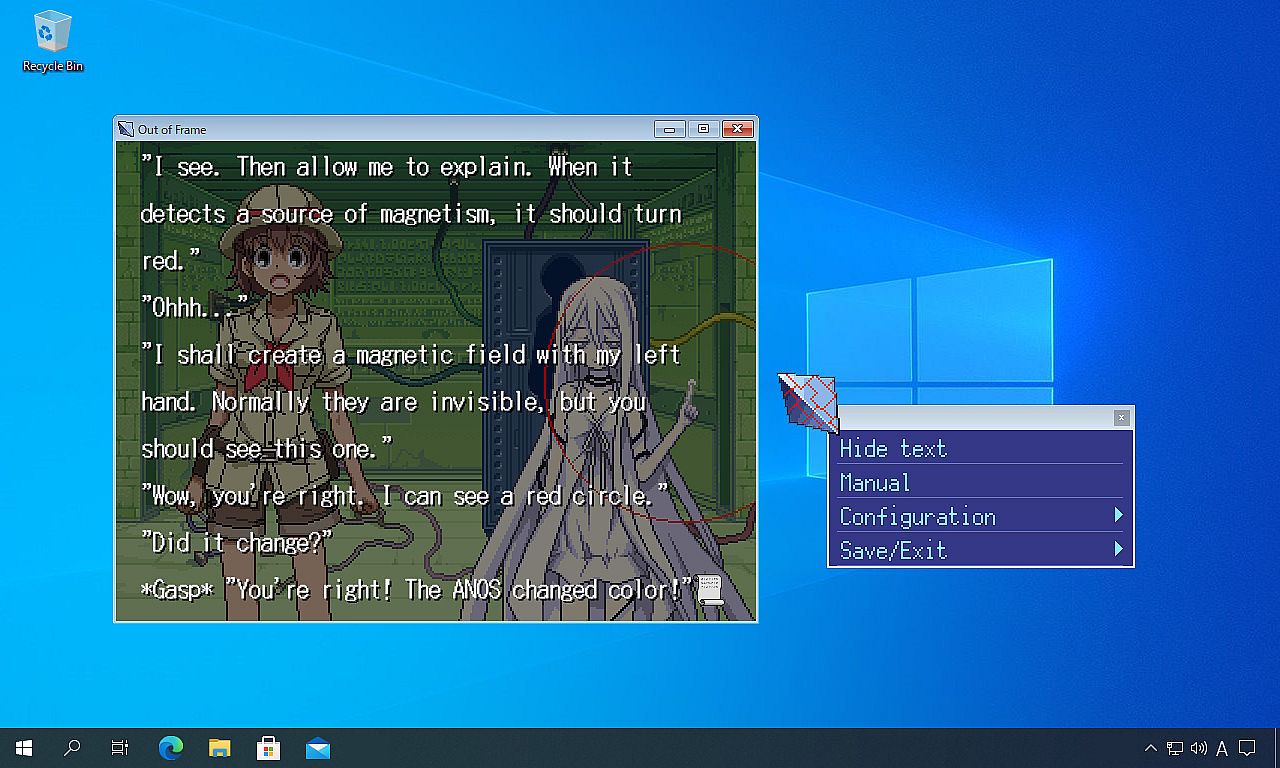The height and width of the screenshot is (768, 1280).
Task: Open the Recycle Bin desktop icon
Action: 53,41
